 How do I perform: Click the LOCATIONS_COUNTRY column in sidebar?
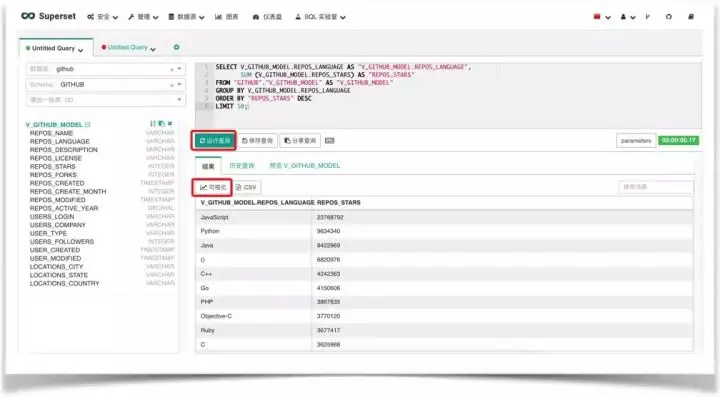tap(65, 284)
